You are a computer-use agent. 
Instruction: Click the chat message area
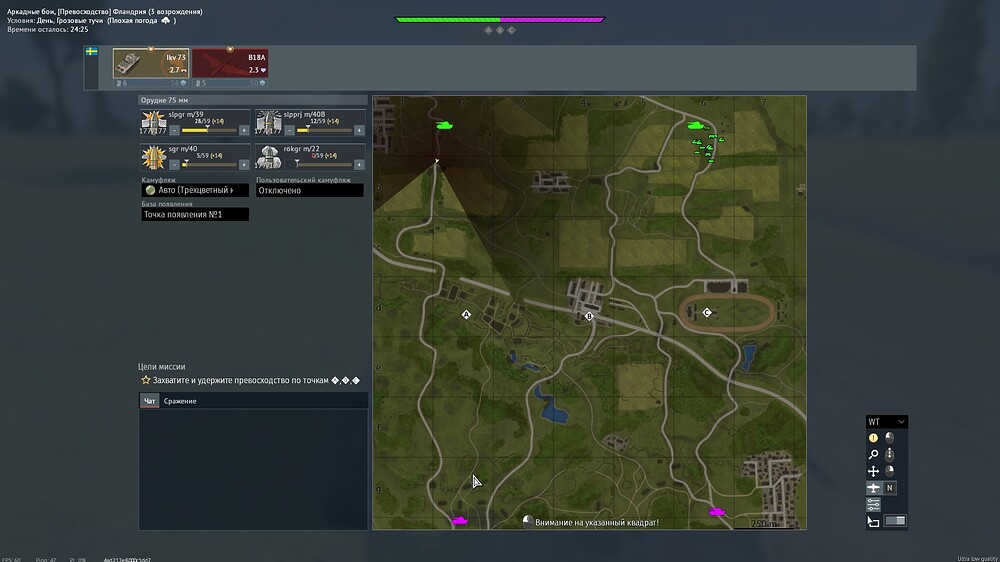point(253,469)
